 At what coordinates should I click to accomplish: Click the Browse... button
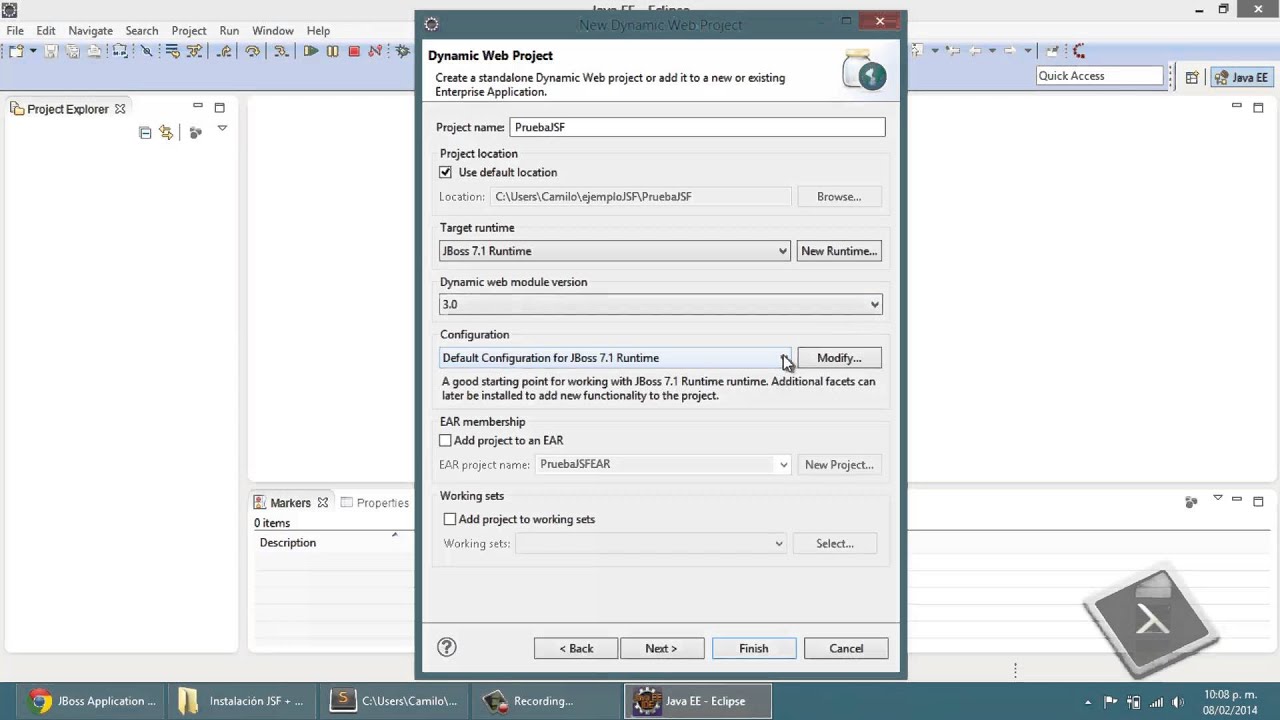point(838,197)
